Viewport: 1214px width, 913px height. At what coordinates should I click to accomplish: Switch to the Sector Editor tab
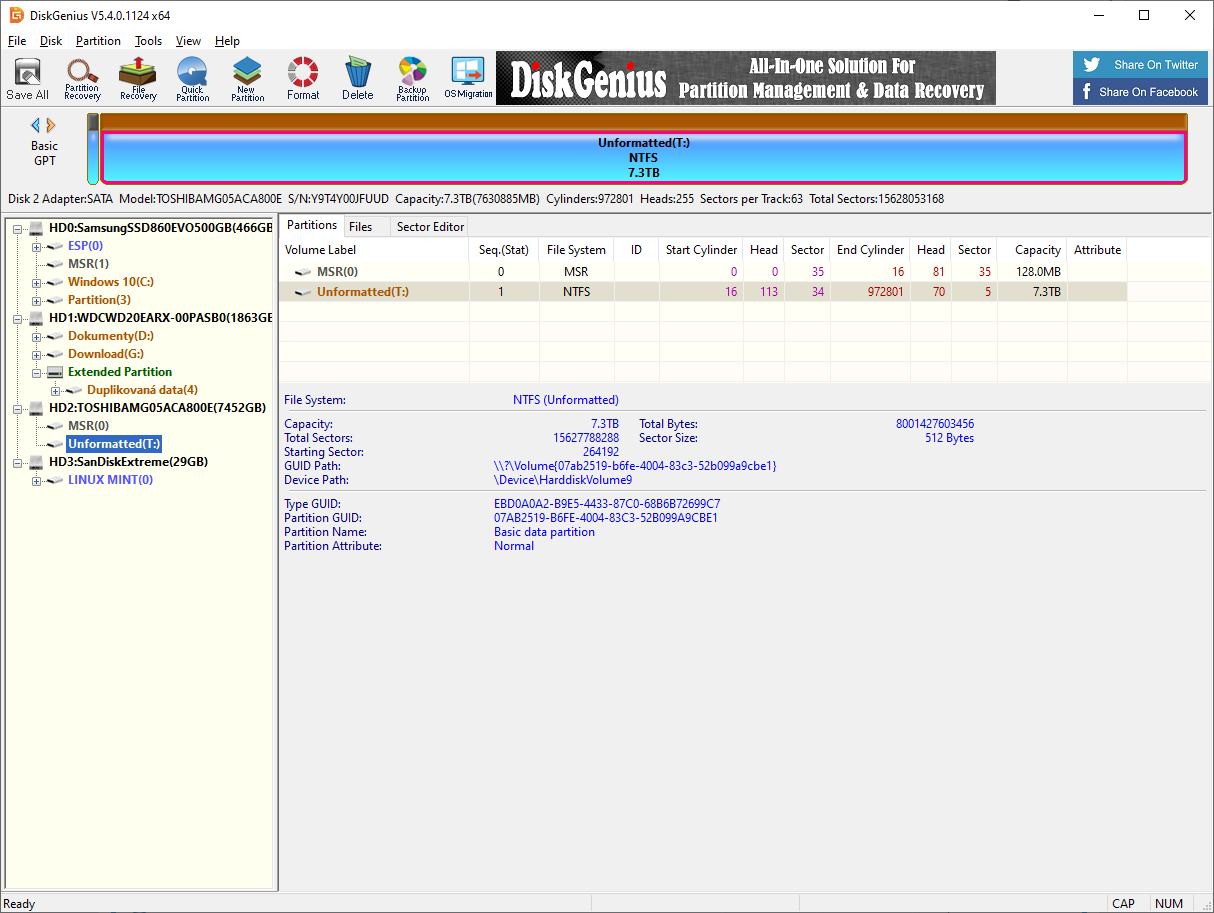[x=430, y=226]
